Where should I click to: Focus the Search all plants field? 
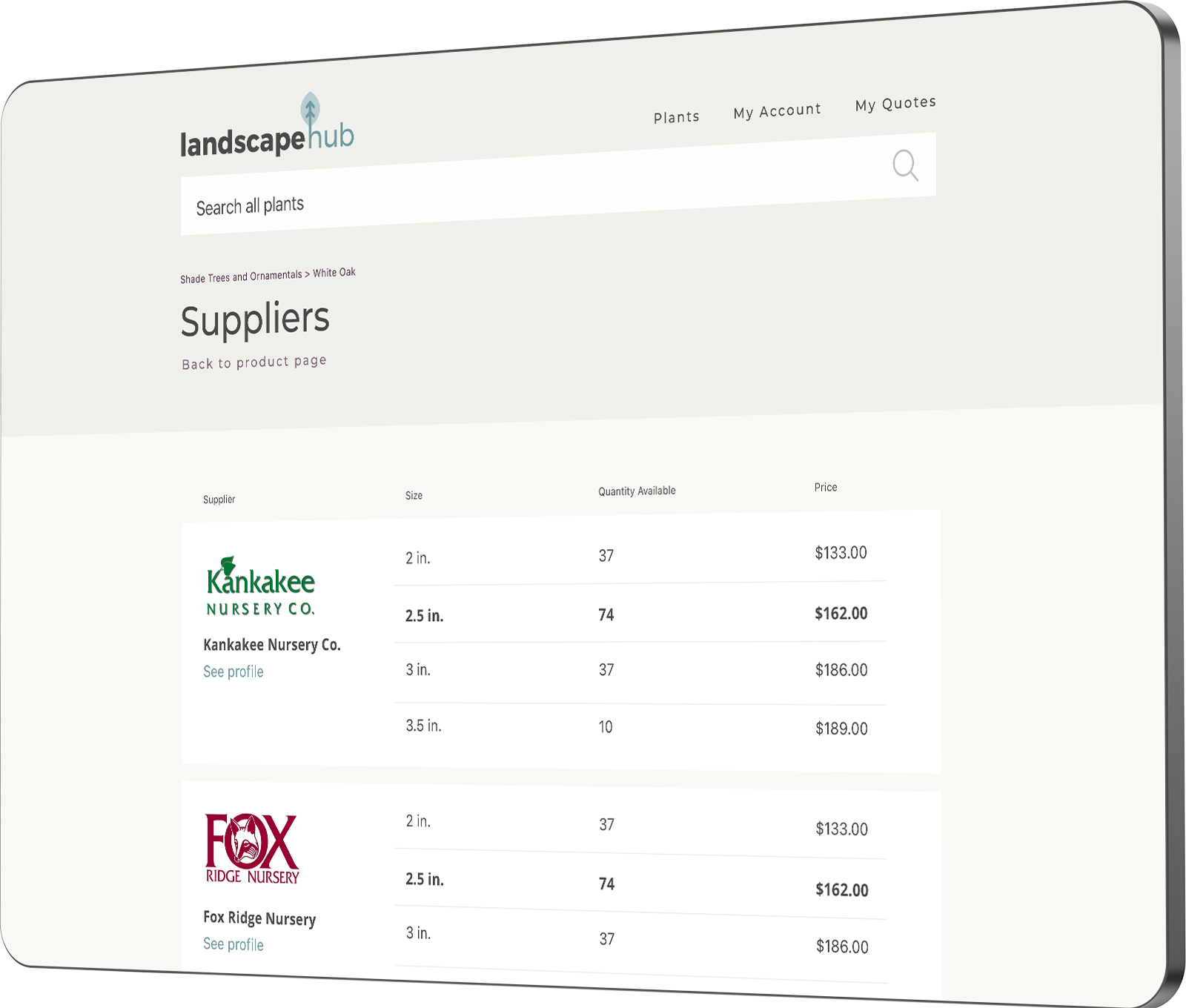coord(519,194)
